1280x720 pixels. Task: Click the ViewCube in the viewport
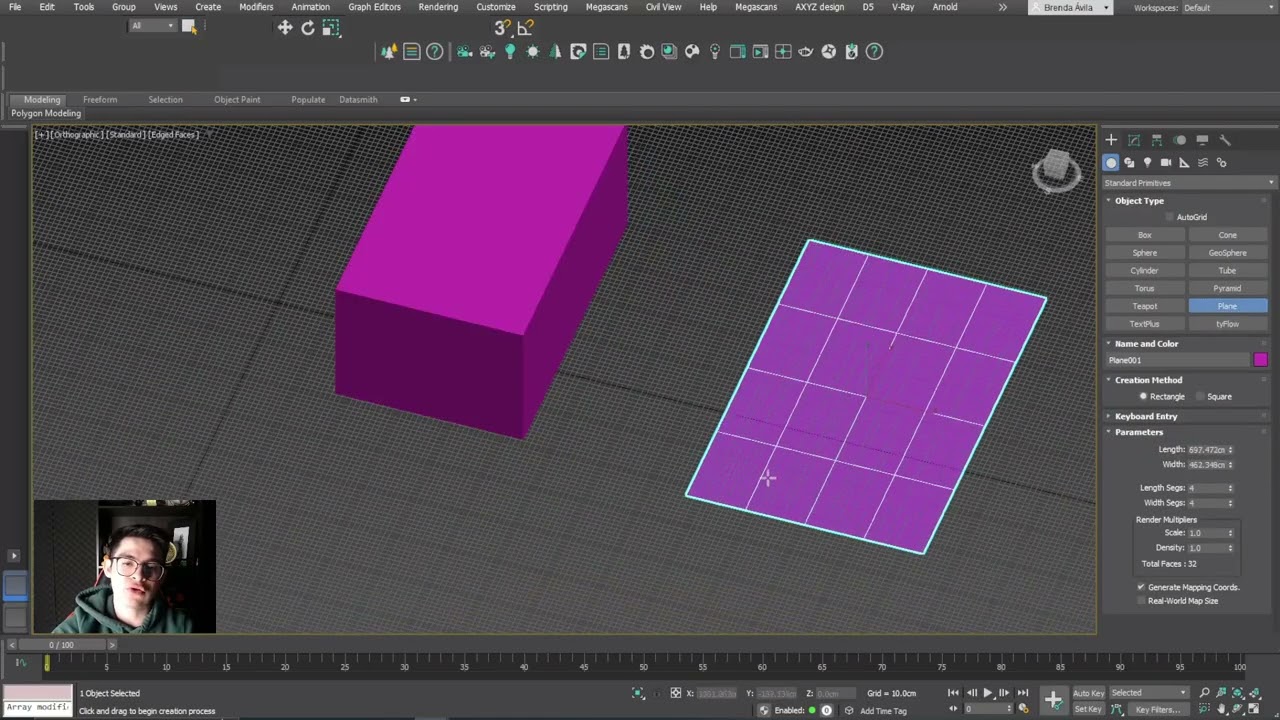click(1056, 171)
